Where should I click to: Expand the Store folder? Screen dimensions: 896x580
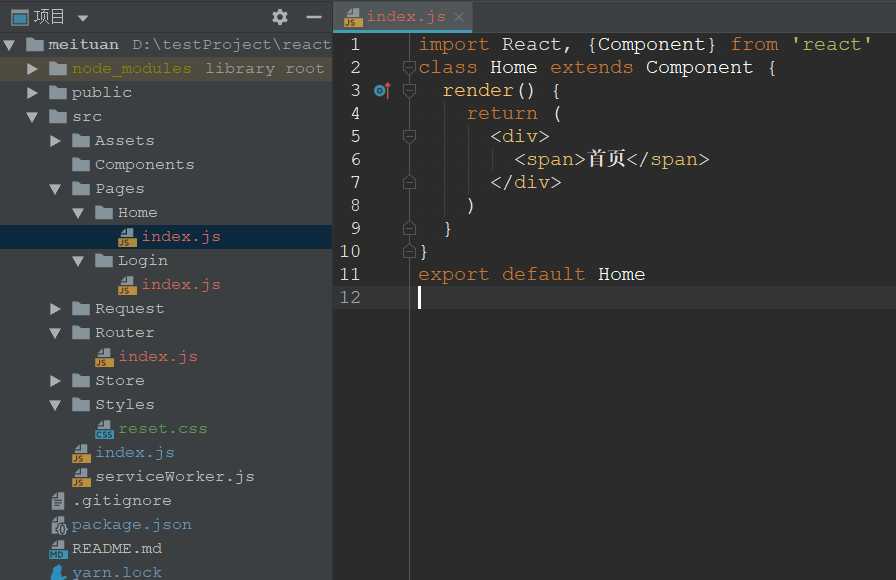point(55,381)
